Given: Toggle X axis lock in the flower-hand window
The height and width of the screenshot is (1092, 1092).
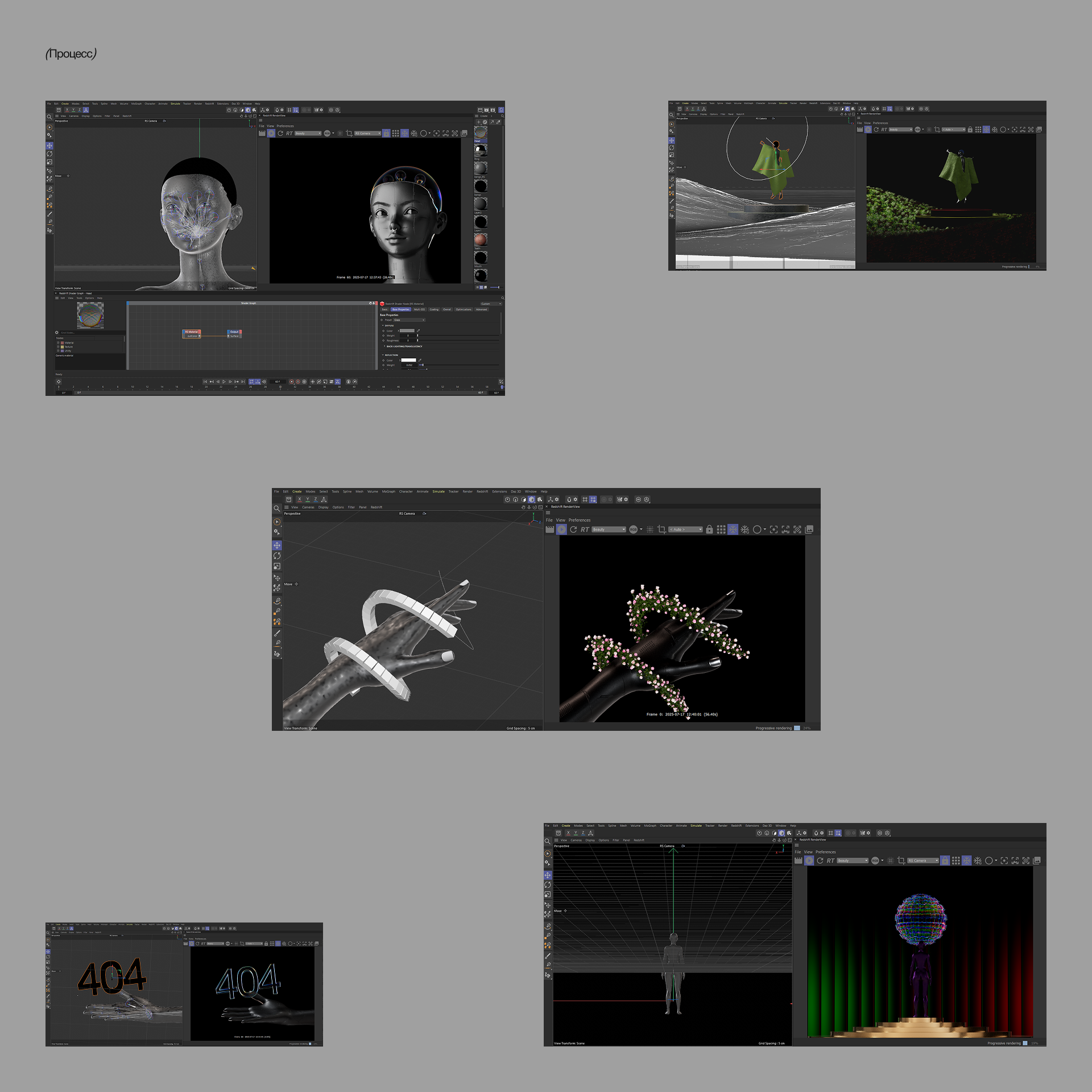Looking at the screenshot, I should click(x=300, y=499).
